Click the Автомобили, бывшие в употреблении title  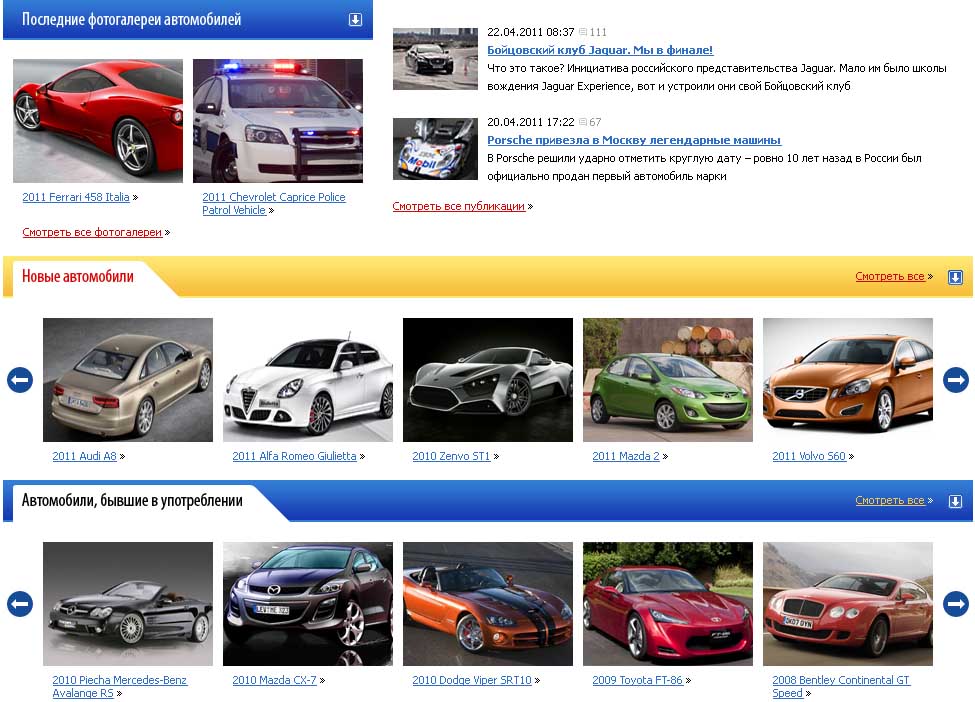point(132,501)
